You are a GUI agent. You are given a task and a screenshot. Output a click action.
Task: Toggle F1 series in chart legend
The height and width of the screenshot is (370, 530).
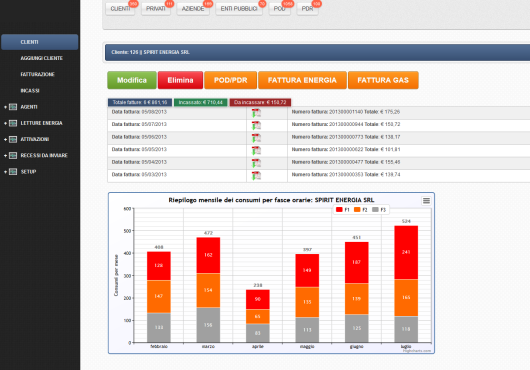(342, 210)
